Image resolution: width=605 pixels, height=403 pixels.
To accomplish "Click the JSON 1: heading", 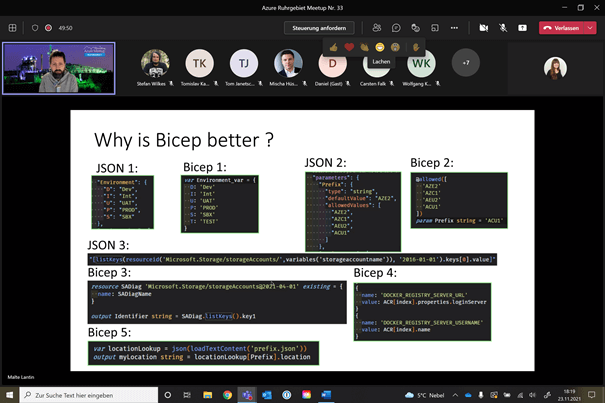I will (117, 168).
